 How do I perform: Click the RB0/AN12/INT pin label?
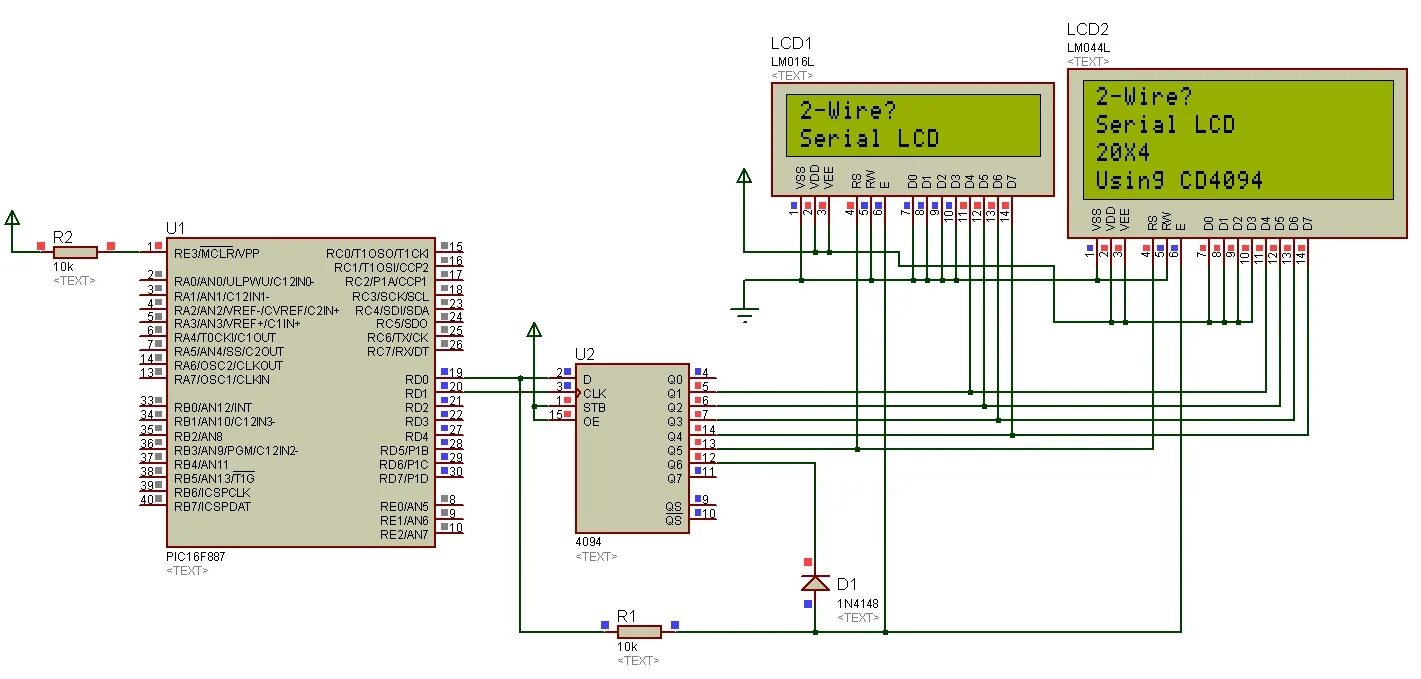[x=213, y=408]
